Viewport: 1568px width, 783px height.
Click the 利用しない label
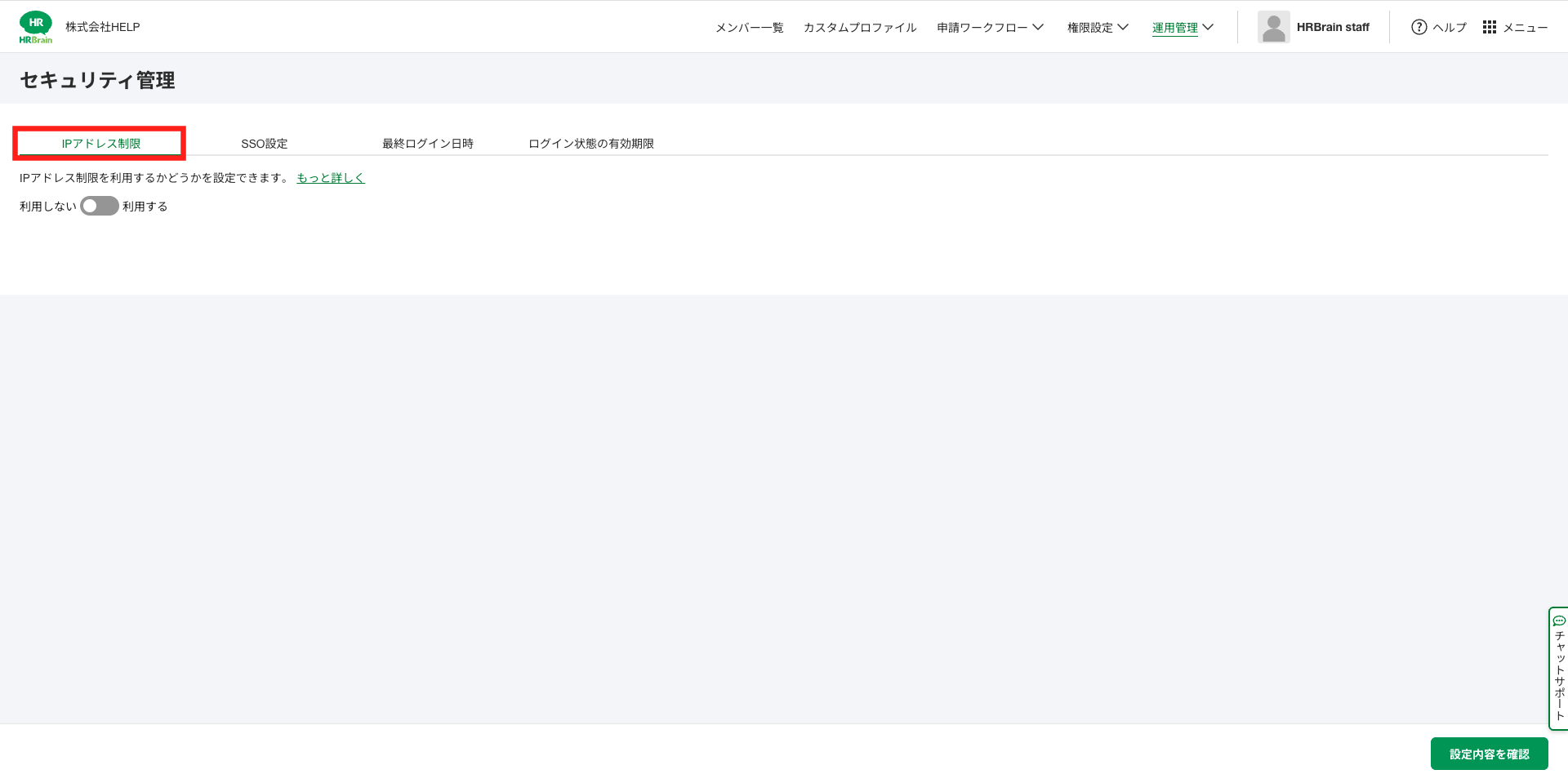[47, 206]
